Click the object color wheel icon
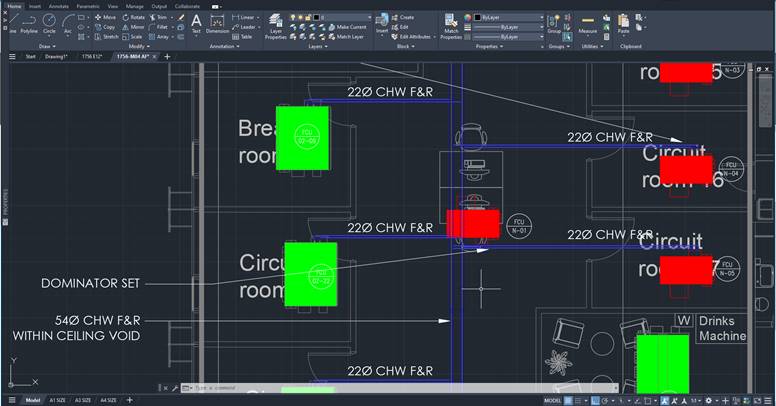Viewport: 776px width, 406px height. pyautogui.click(x=468, y=17)
